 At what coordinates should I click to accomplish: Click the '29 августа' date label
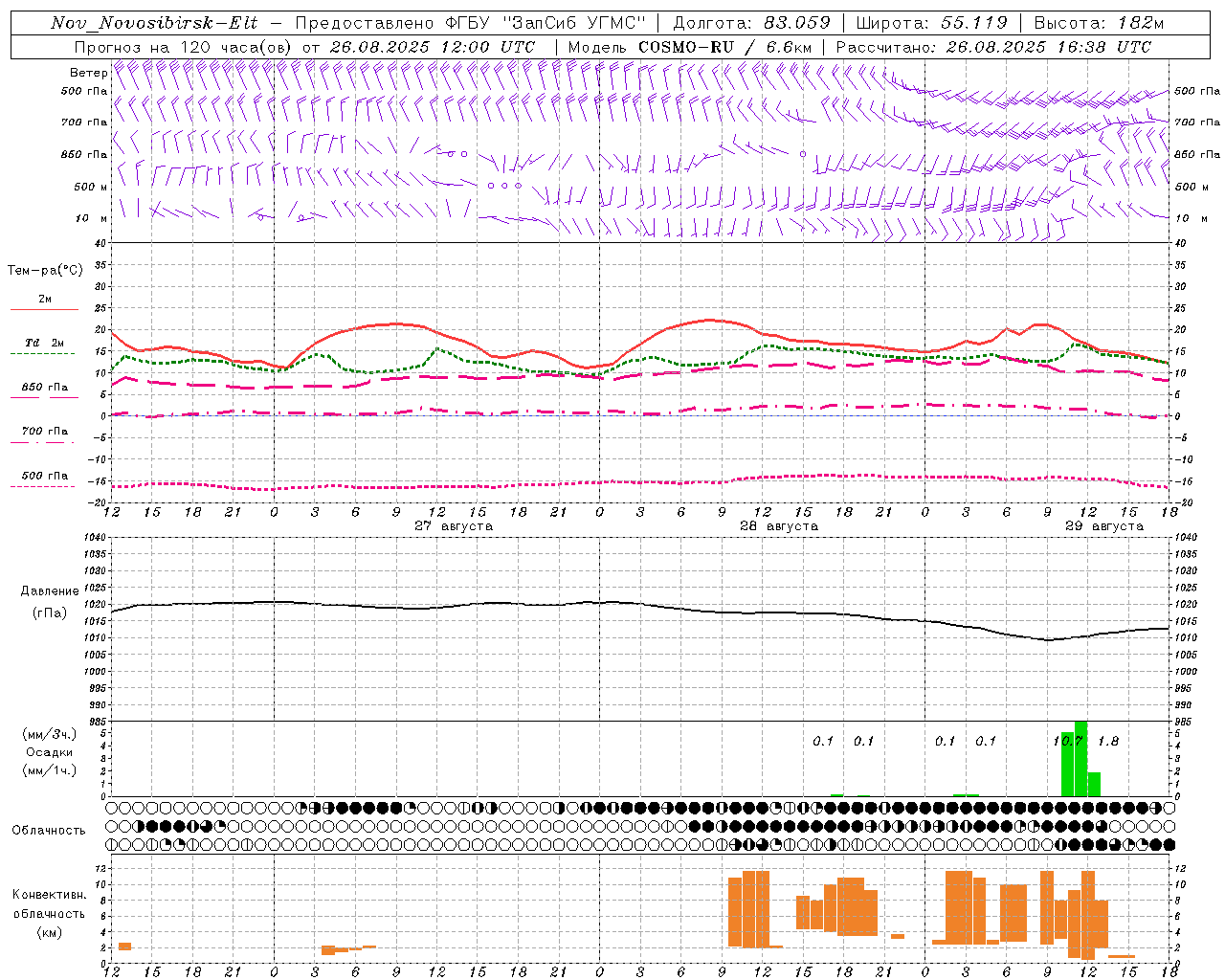click(1103, 526)
